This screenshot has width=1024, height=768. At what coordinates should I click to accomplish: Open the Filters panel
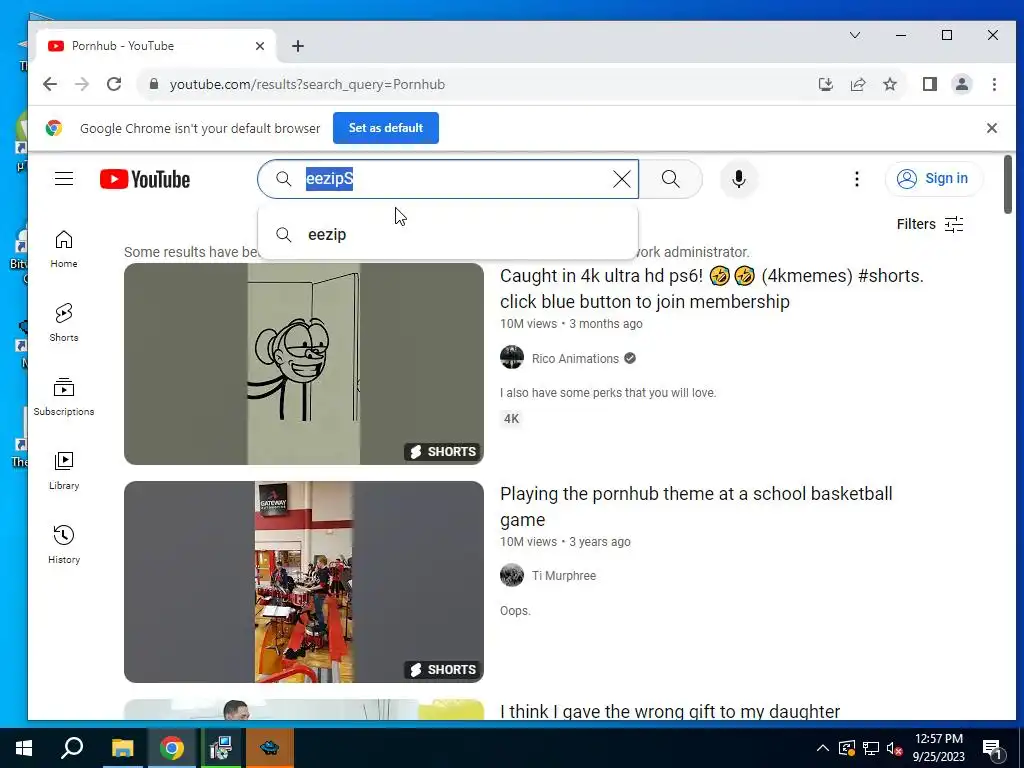tap(930, 224)
